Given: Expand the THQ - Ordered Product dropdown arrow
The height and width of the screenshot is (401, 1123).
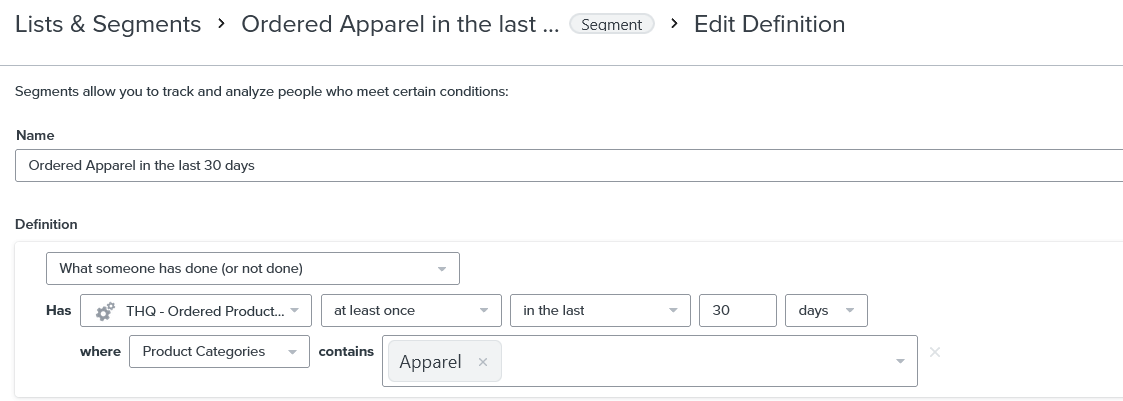Looking at the screenshot, I should (294, 311).
